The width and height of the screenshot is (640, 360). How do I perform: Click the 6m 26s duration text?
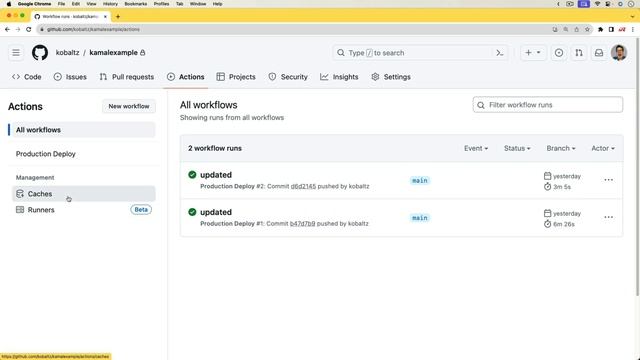(x=564, y=224)
